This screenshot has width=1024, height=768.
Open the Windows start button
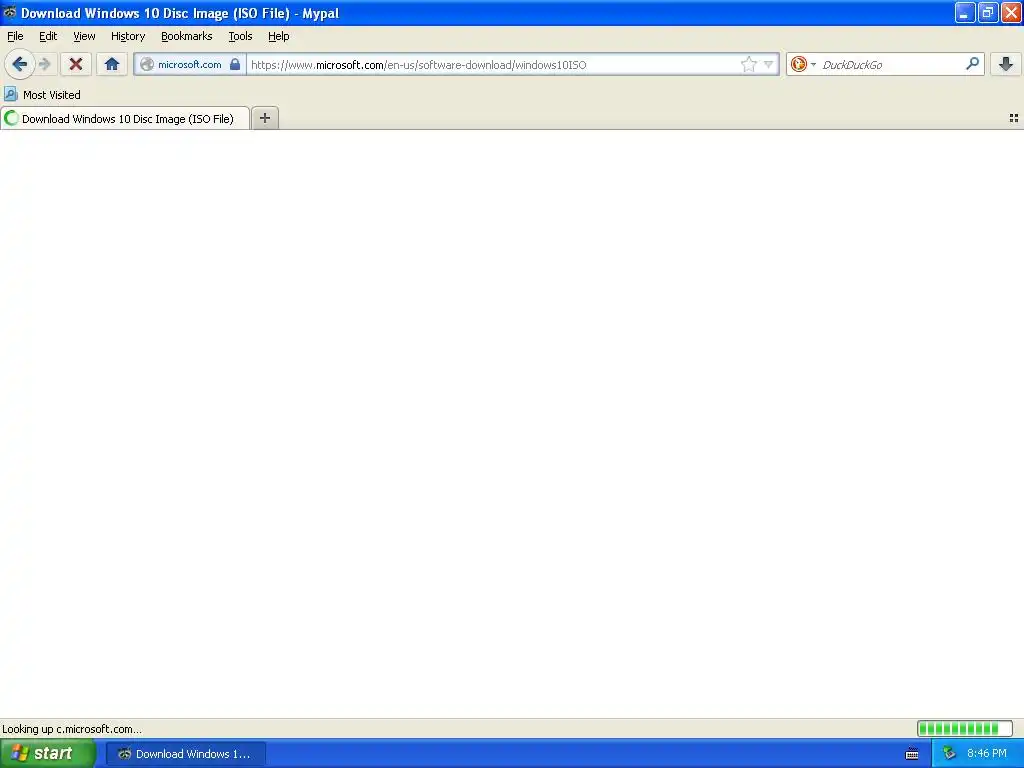click(x=48, y=753)
